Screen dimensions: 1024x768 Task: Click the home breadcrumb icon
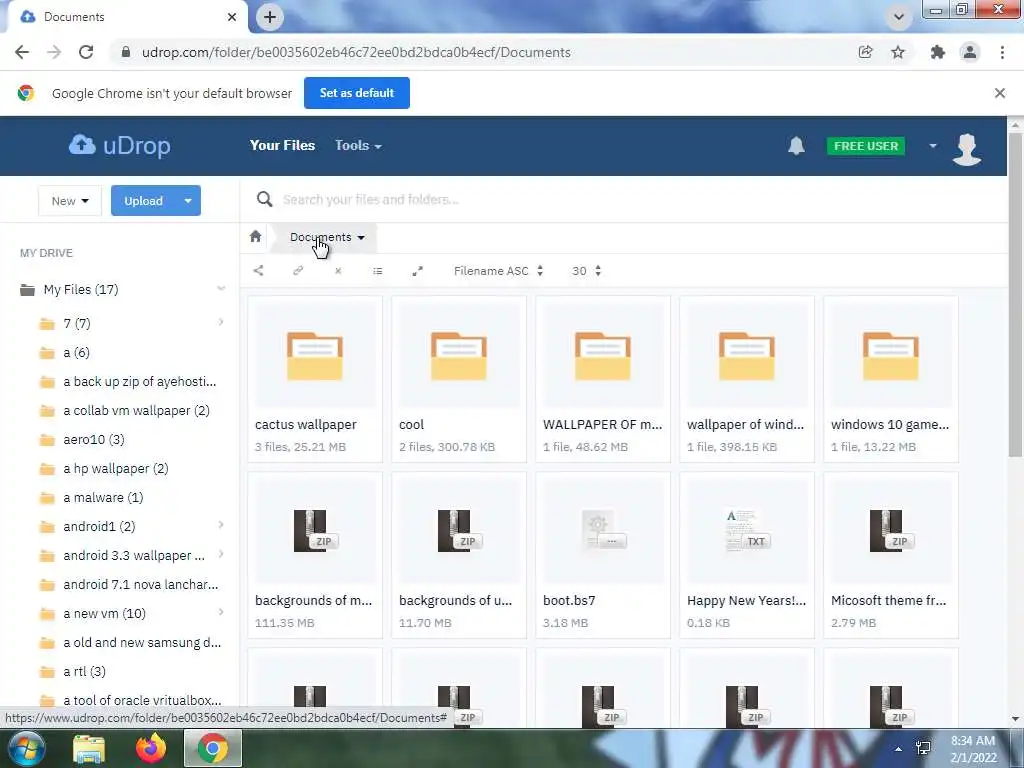(x=255, y=236)
